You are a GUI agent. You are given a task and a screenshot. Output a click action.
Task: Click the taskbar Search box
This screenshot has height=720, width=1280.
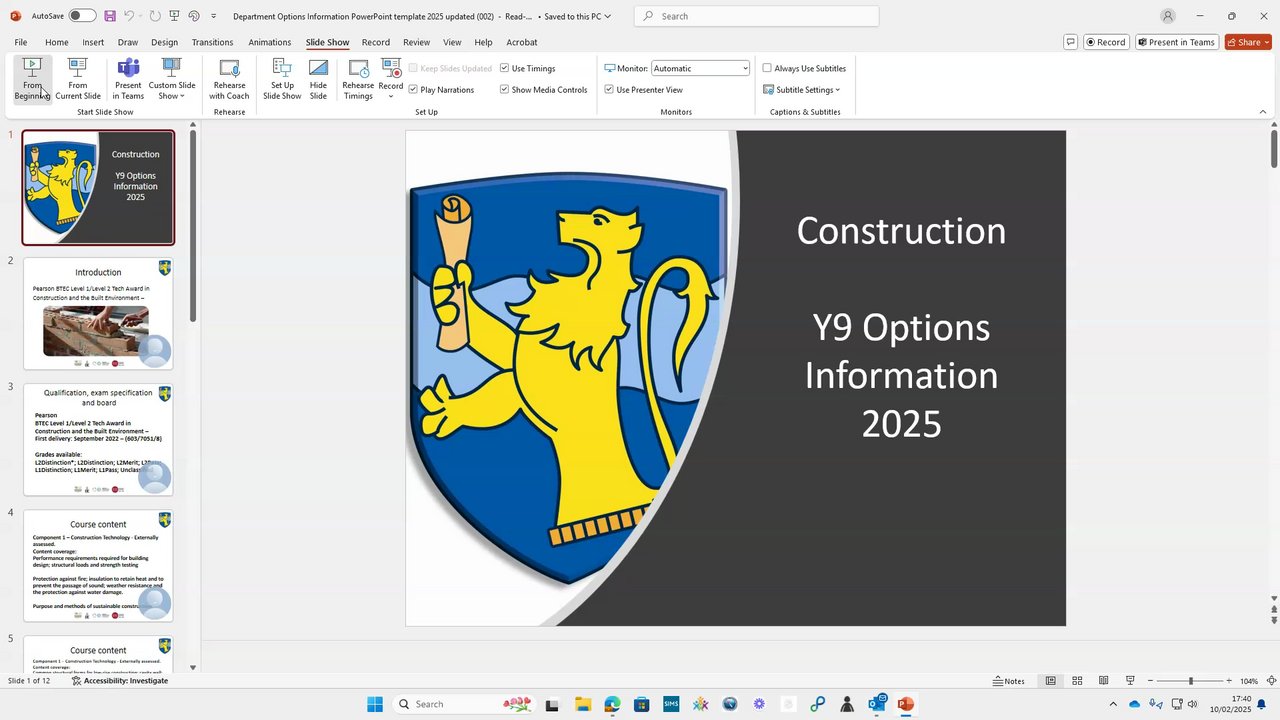tap(464, 704)
